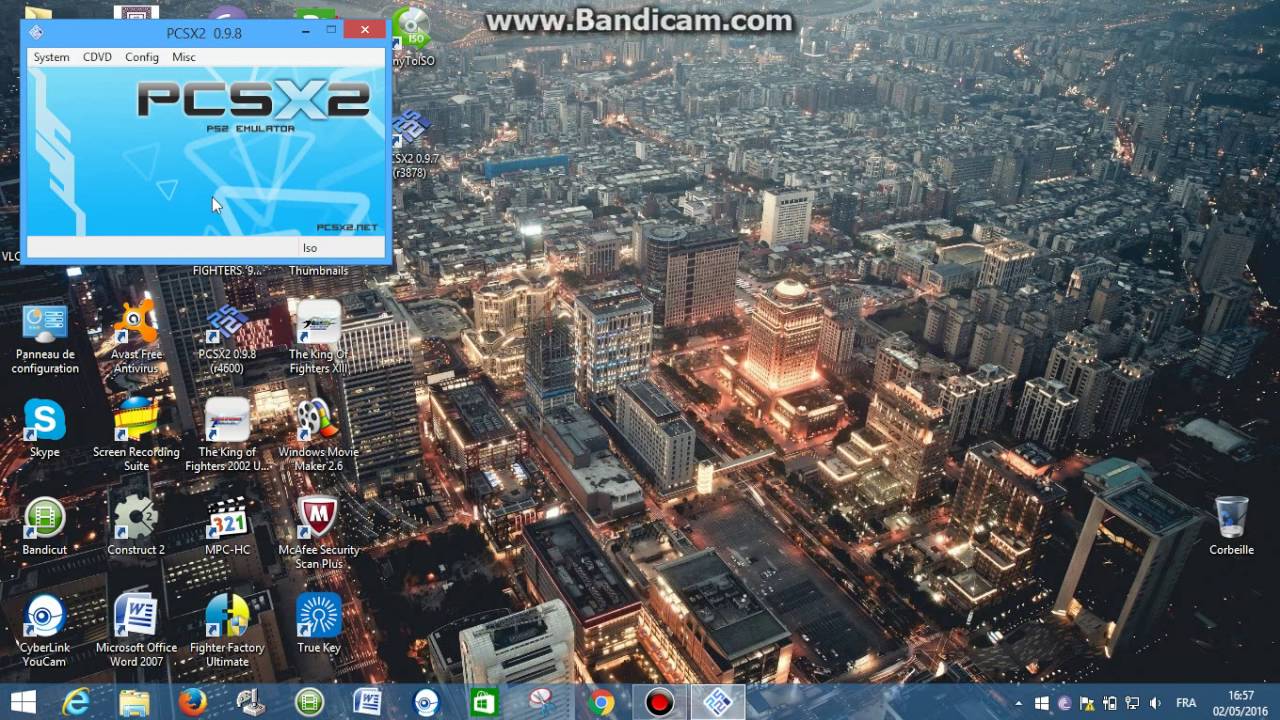Select the PCSX2 0.9.8 (r4600) desktop icon
Screen dimensions: 1280x720
click(227, 340)
